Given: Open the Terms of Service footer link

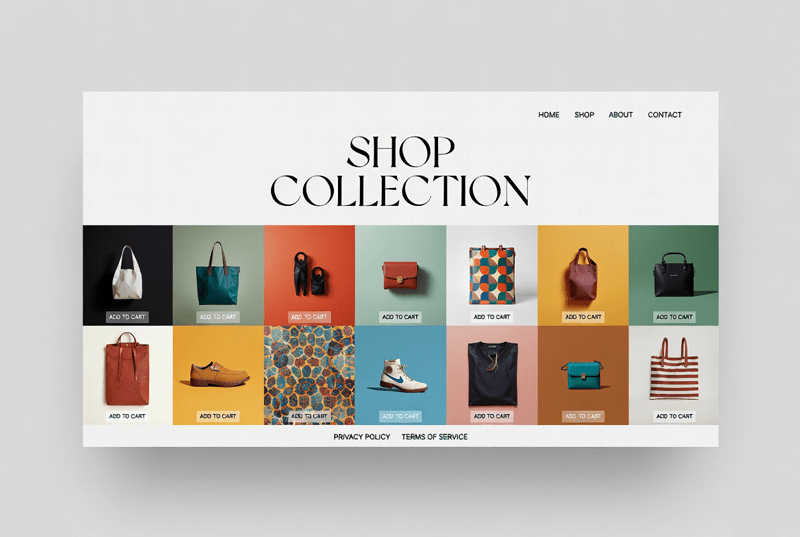Looking at the screenshot, I should tap(434, 437).
